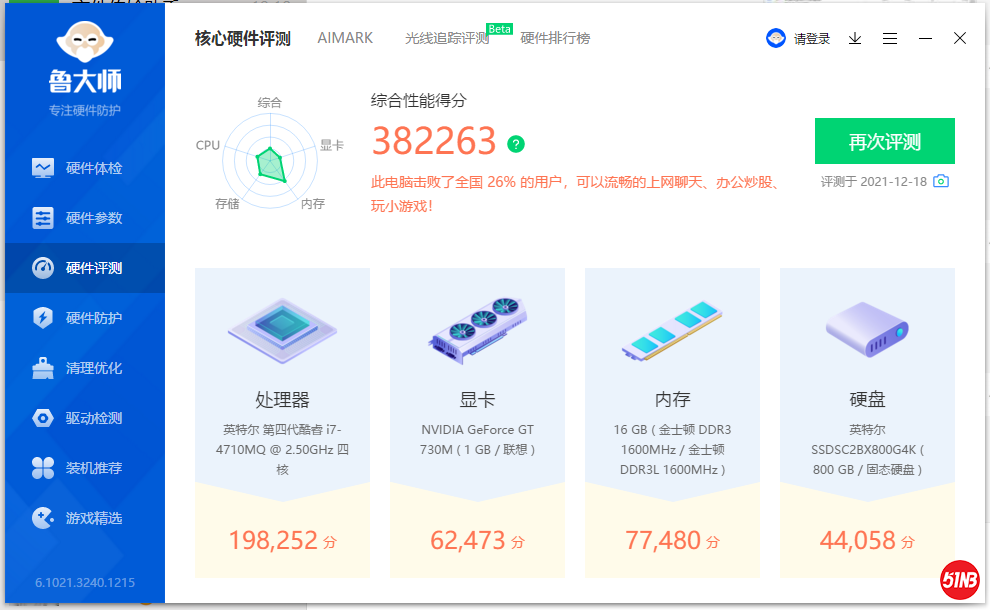This screenshot has height=610, width=990.
Task: Click the graphics card illustration
Action: pos(477,330)
